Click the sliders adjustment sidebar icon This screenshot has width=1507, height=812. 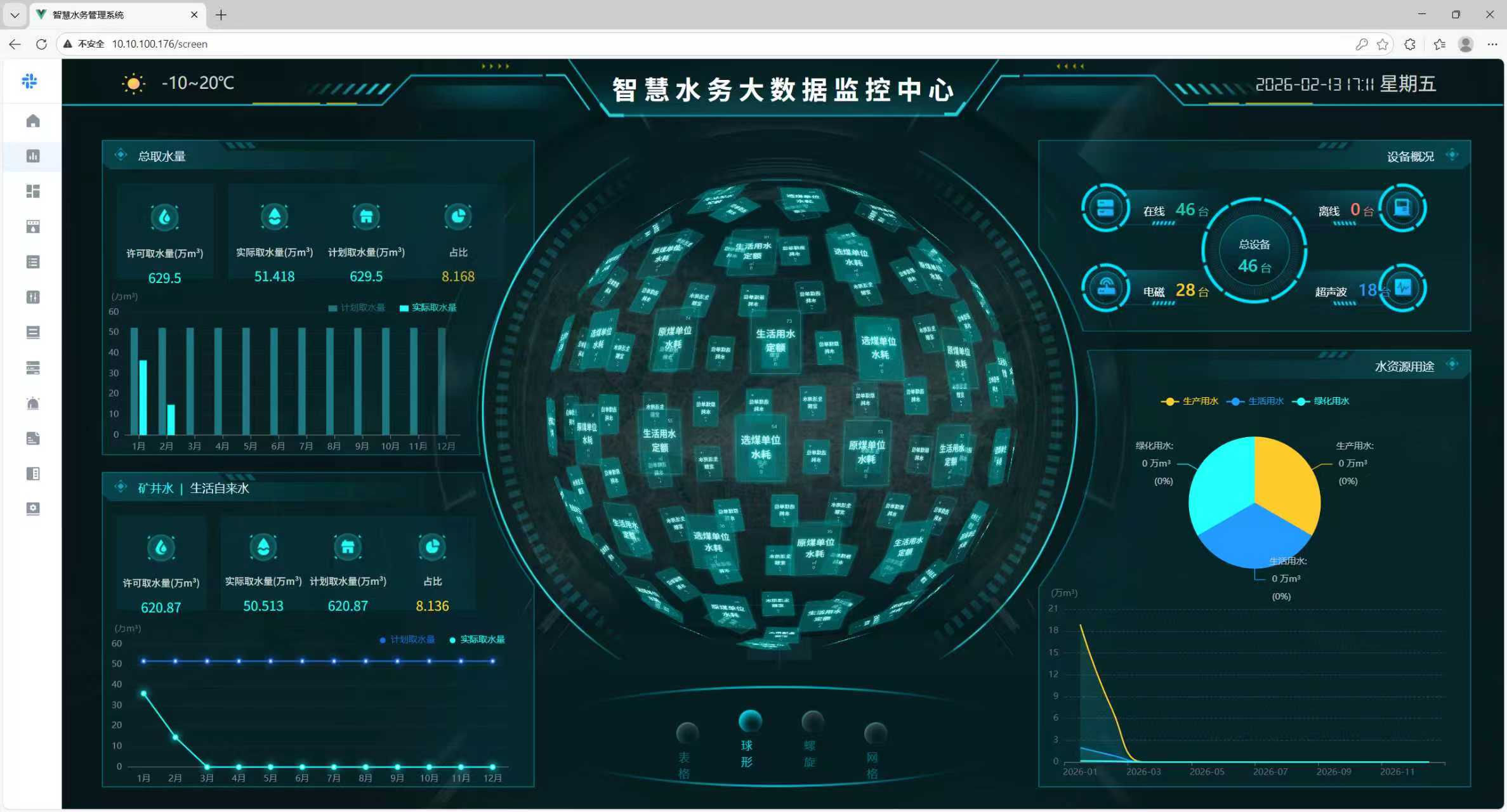point(33,297)
